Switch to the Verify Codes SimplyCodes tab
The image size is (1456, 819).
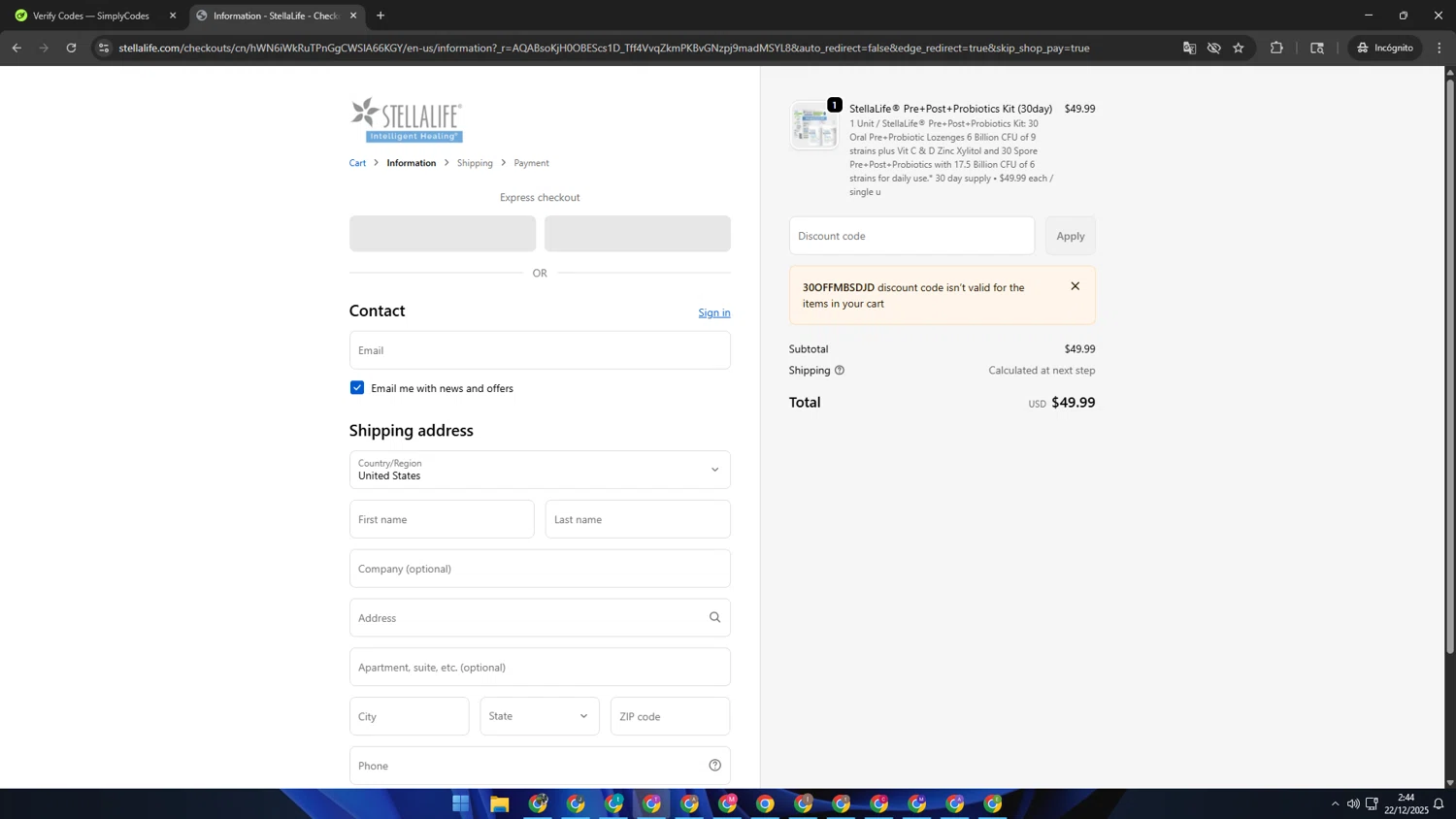point(91,16)
